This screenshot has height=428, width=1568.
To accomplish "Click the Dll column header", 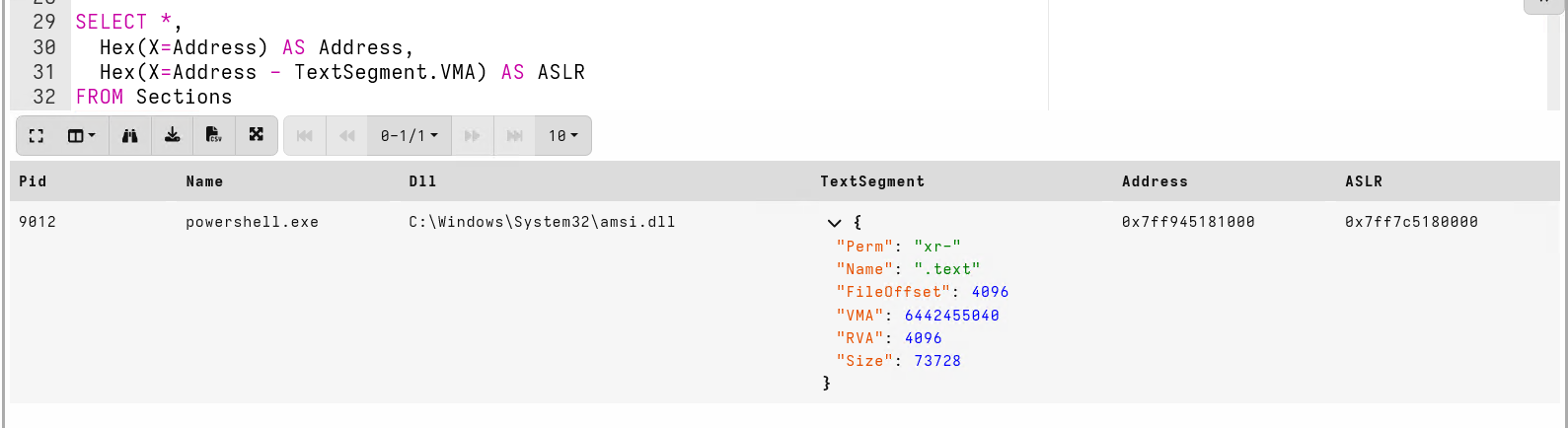I will click(x=422, y=181).
